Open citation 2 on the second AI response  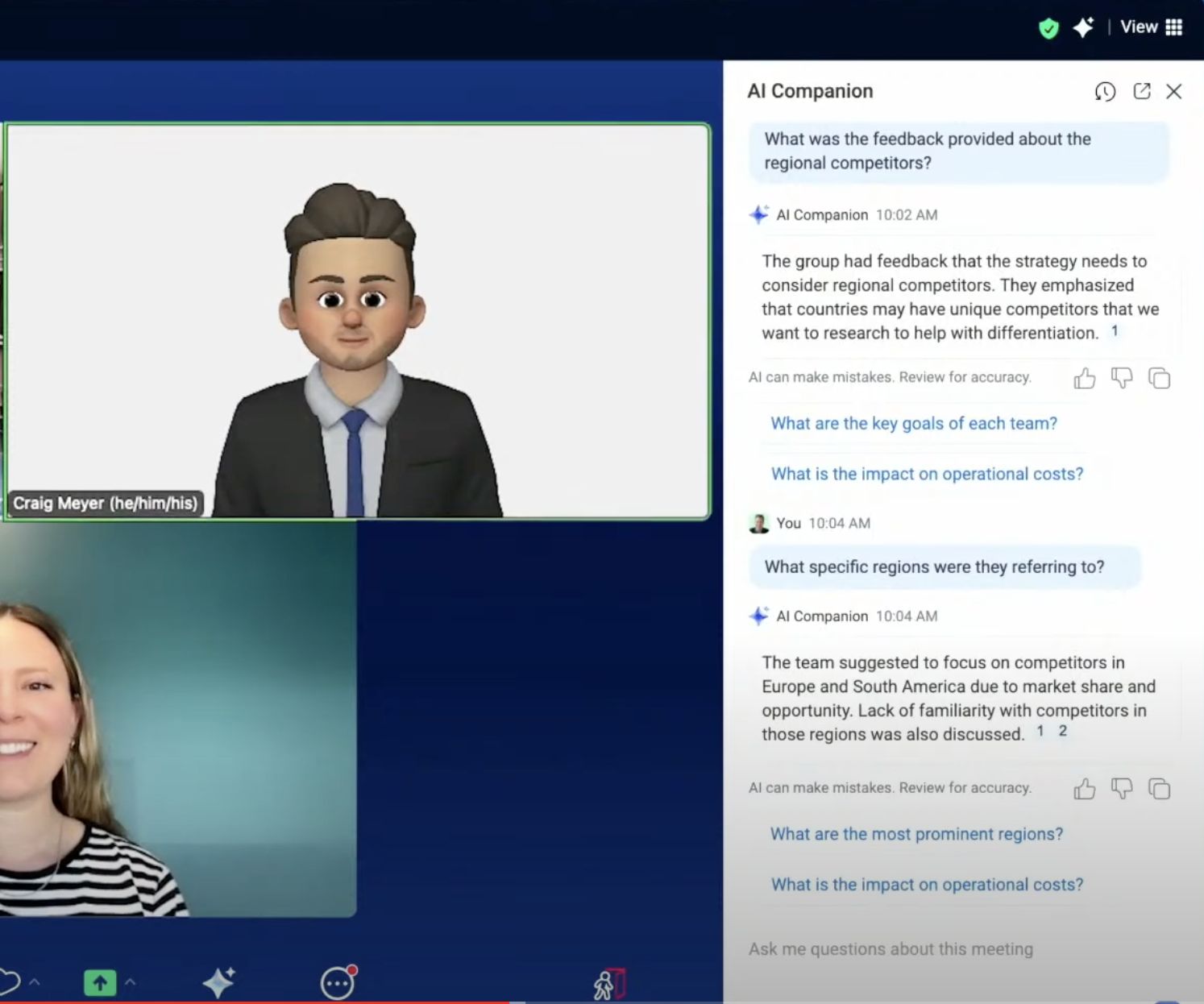coord(1063,731)
